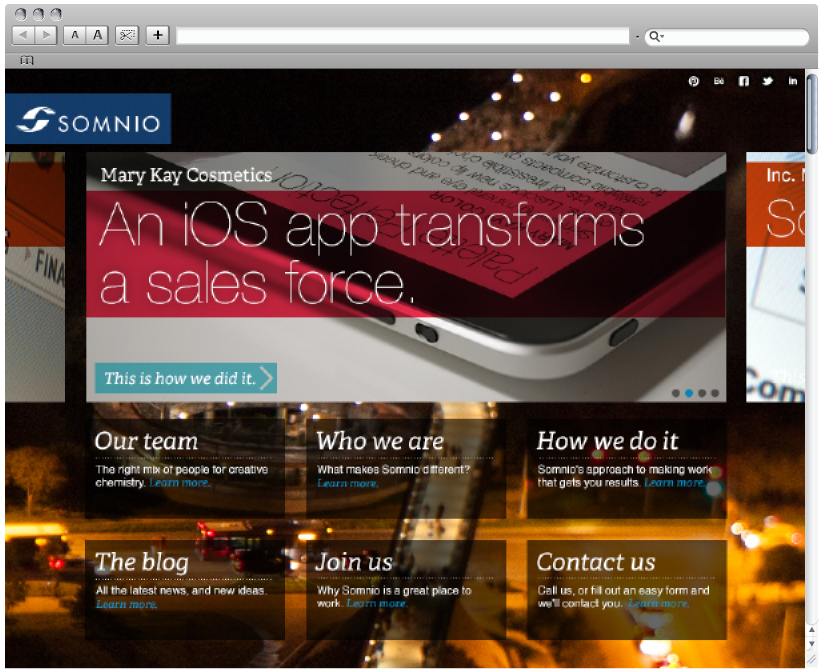
Task: Click 'Learn more' under How we do it
Action: click(674, 483)
